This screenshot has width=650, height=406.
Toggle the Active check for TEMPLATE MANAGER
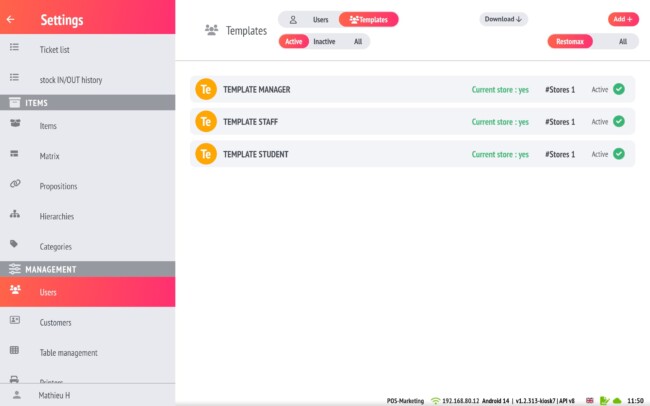[619, 89]
